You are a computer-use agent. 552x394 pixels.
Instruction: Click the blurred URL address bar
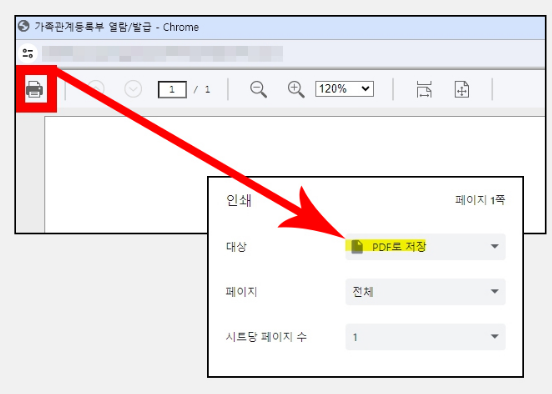pos(162,54)
